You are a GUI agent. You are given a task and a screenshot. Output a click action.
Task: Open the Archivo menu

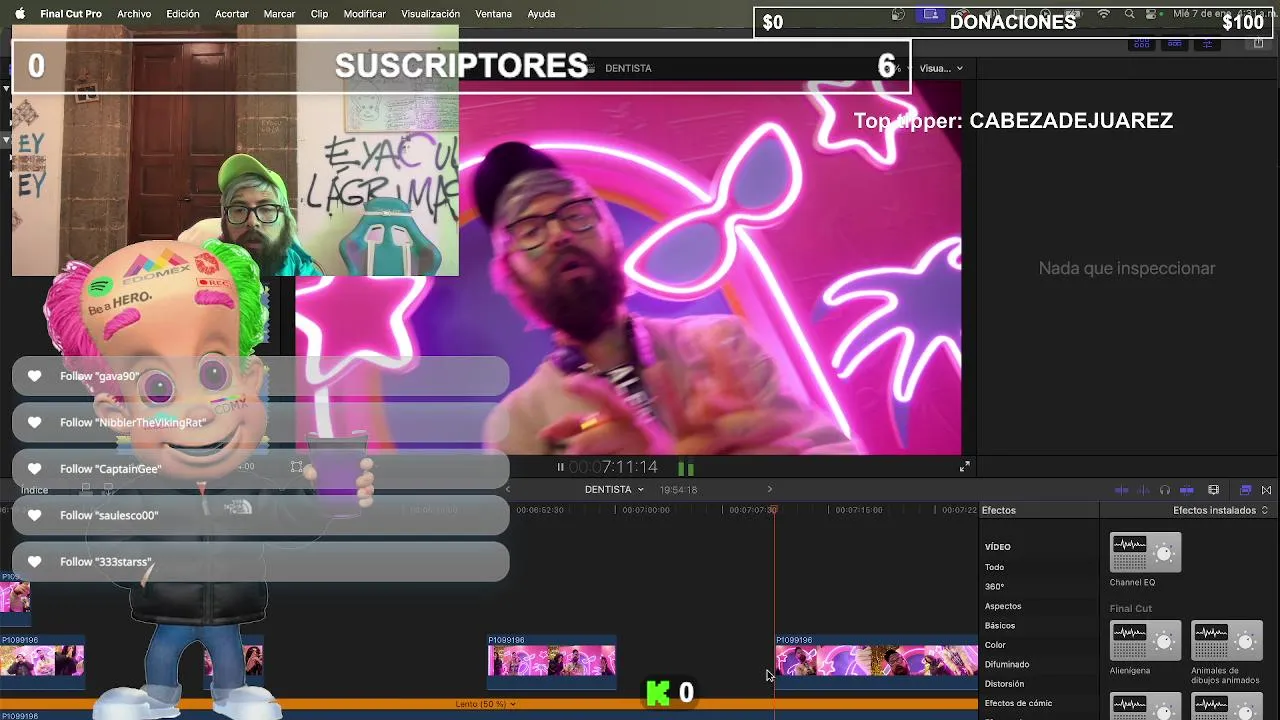(134, 14)
